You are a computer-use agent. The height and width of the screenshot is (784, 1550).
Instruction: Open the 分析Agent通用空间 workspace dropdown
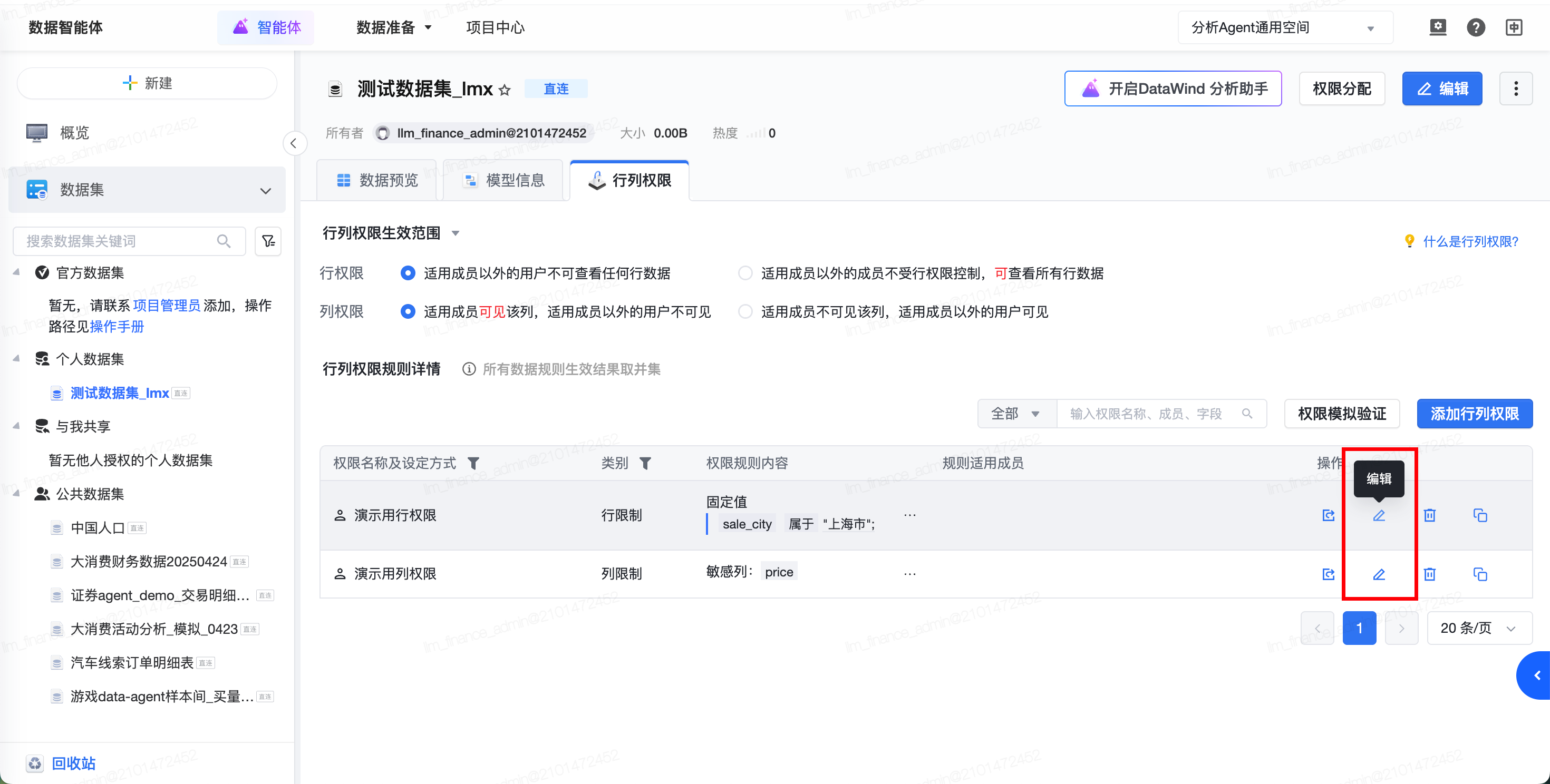[x=1285, y=27]
